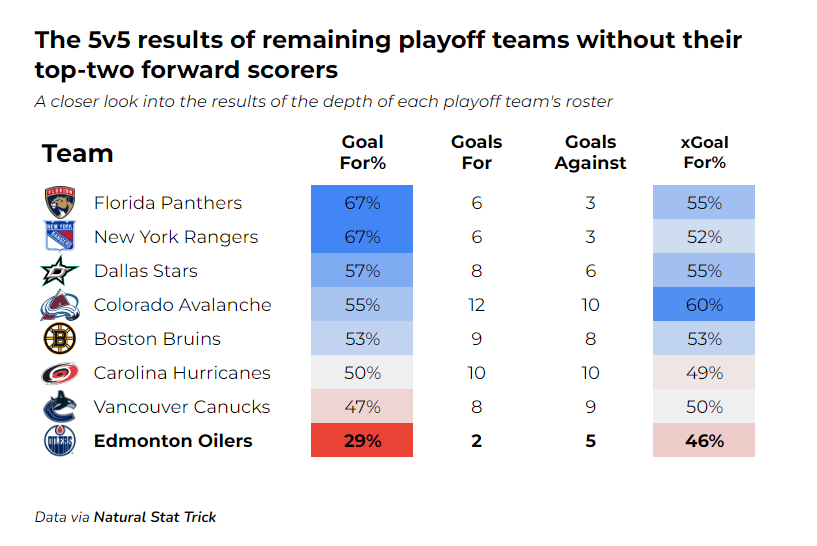Click the Carolina Hurricanes logo
The height and width of the screenshot is (546, 817).
[x=59, y=373]
